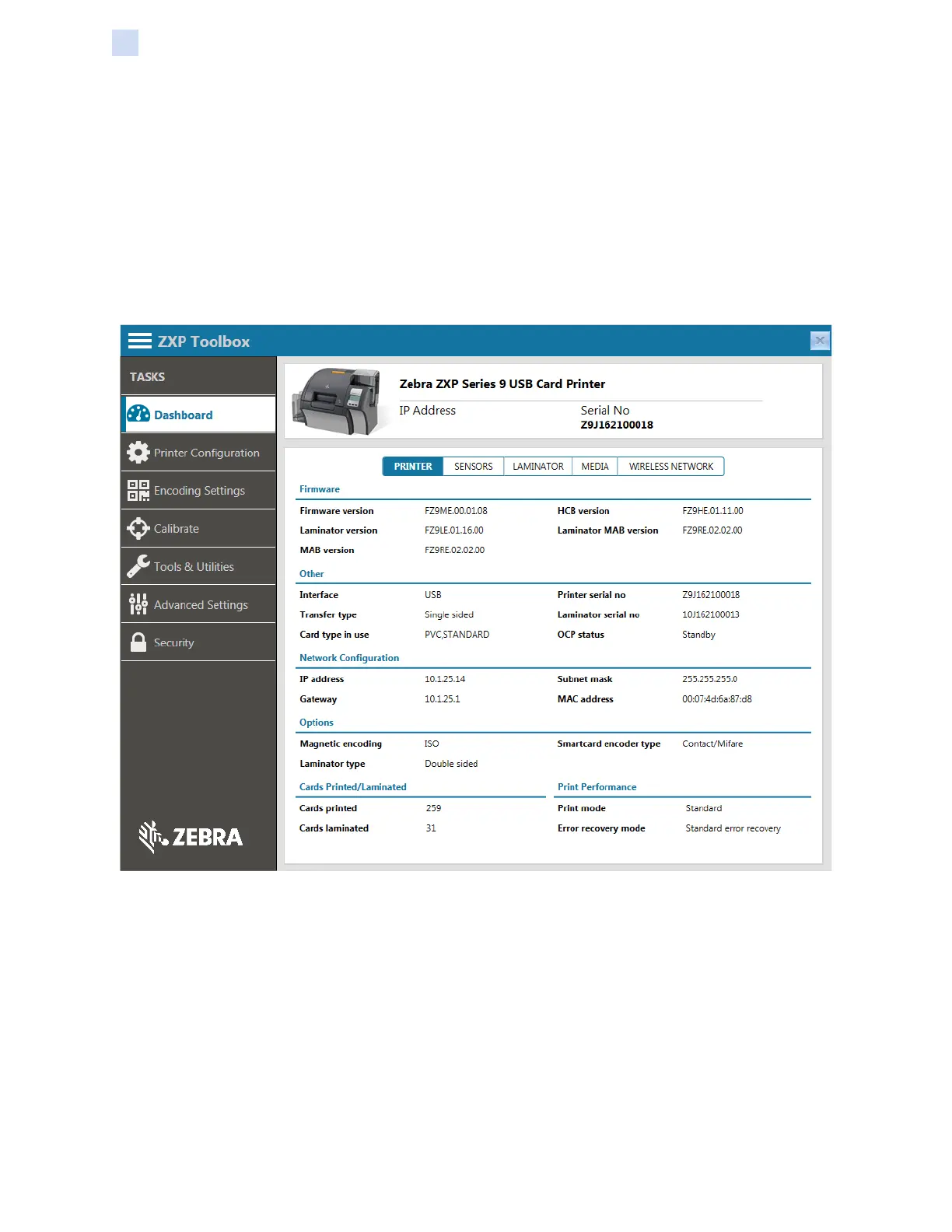Click the Dashboard gauge icon

(x=138, y=415)
